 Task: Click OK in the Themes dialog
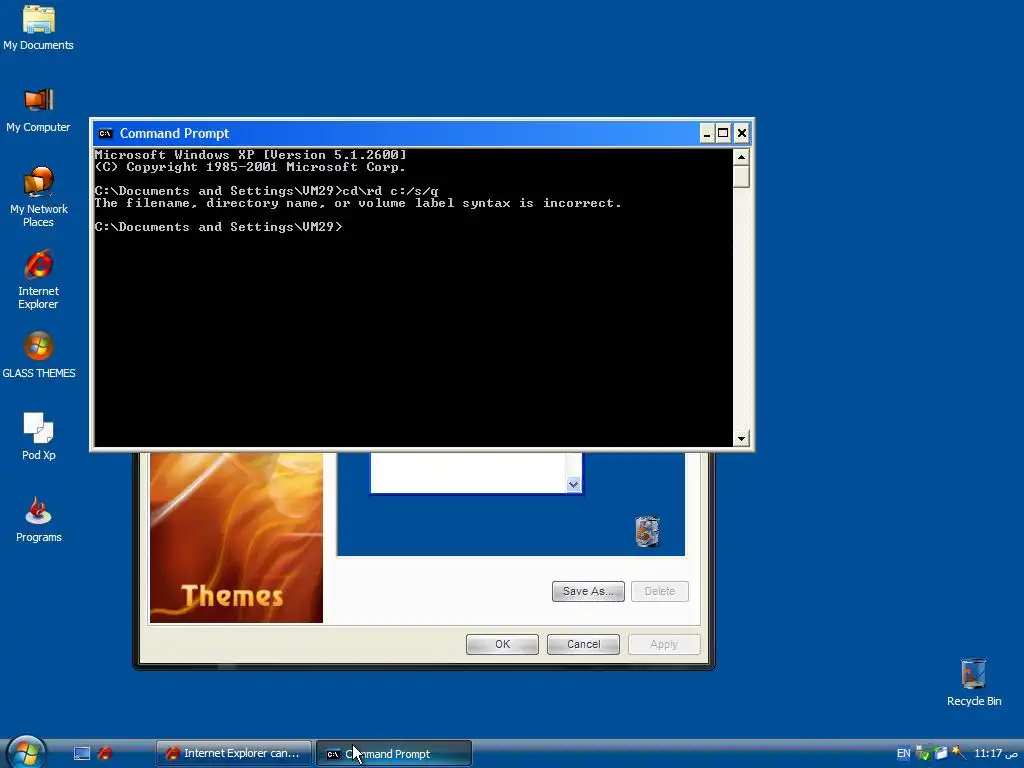pos(502,644)
